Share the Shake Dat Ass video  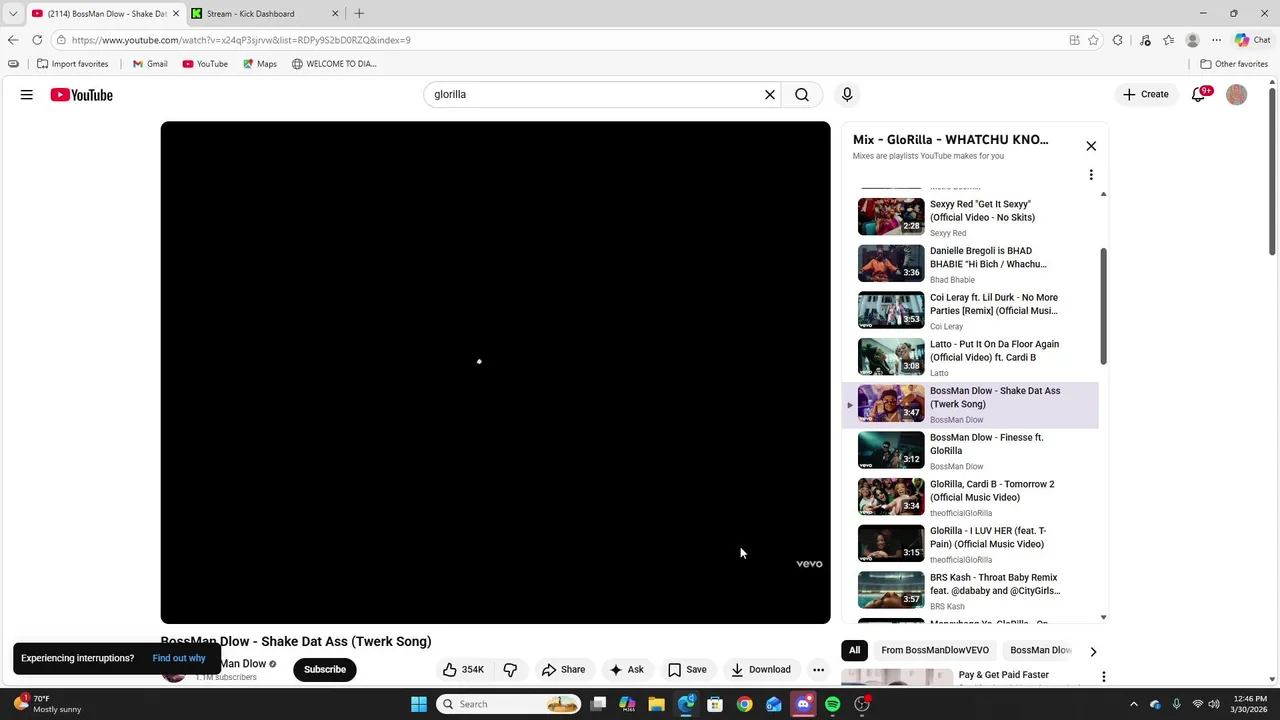tap(563, 670)
